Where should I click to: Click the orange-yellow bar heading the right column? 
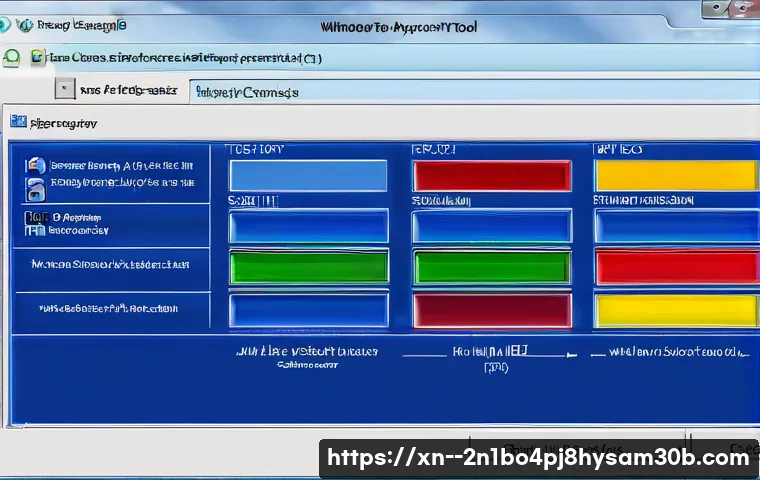tap(676, 176)
